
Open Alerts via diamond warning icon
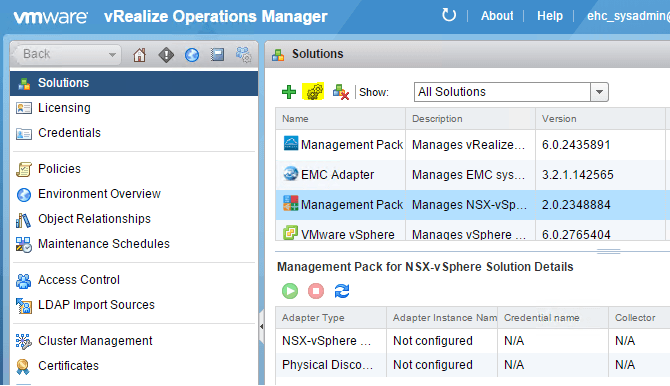point(166,55)
